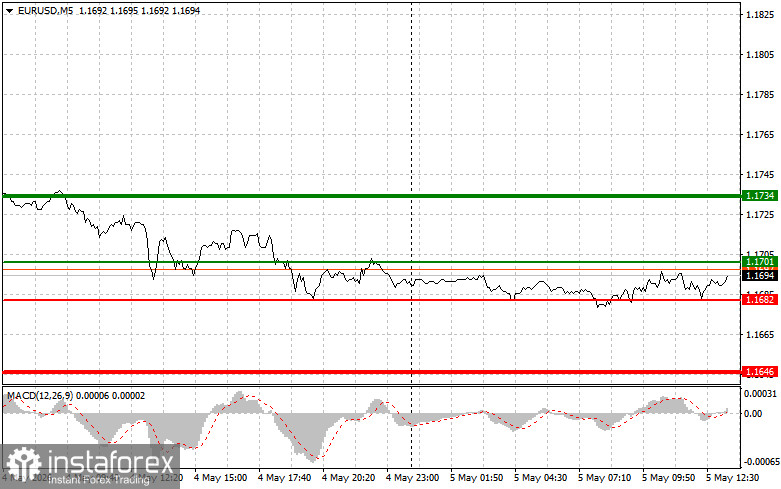Click the green 1.1701 price label

[x=760, y=261]
